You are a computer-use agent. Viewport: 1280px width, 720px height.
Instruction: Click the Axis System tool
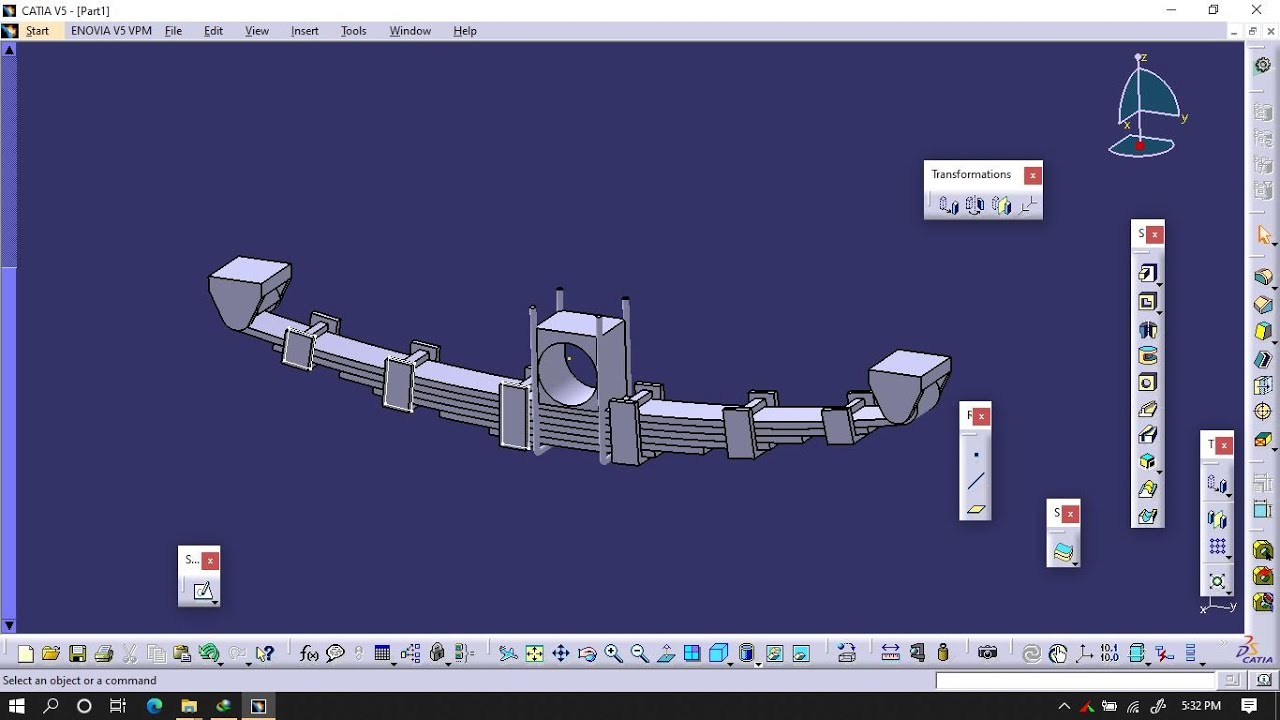tap(1085, 654)
